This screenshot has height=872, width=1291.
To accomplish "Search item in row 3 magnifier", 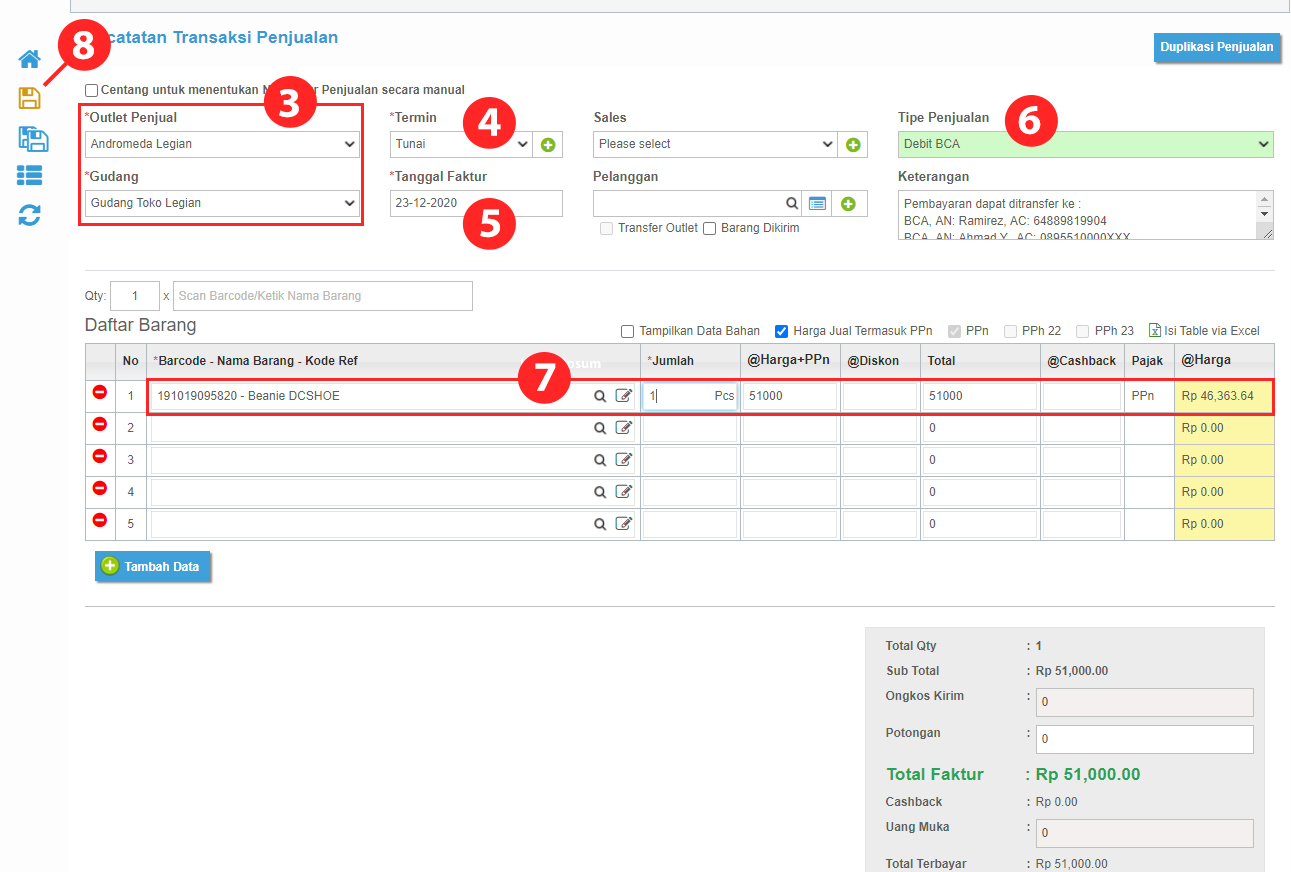I will tap(600, 460).
